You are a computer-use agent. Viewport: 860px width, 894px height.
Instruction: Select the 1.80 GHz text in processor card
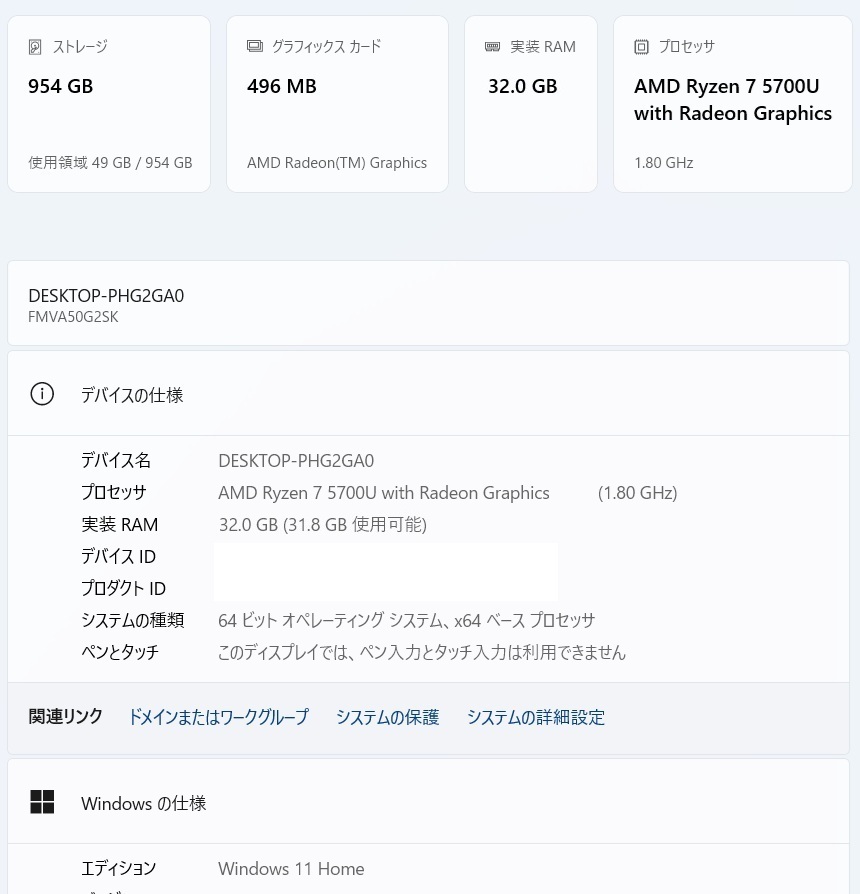click(664, 162)
